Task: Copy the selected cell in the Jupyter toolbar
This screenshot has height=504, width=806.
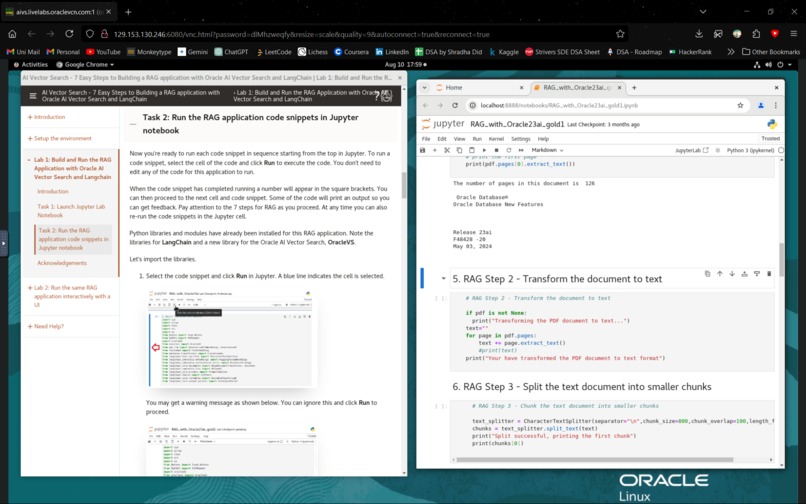Action: click(x=460, y=150)
